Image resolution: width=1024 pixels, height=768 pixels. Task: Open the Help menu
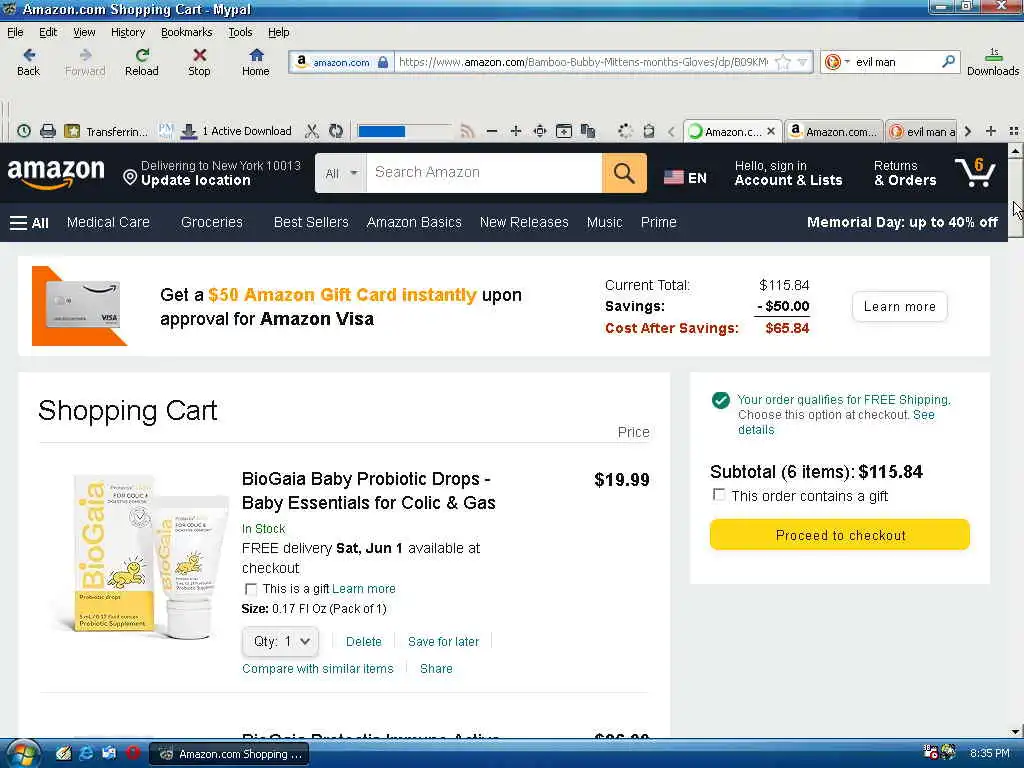tap(278, 32)
